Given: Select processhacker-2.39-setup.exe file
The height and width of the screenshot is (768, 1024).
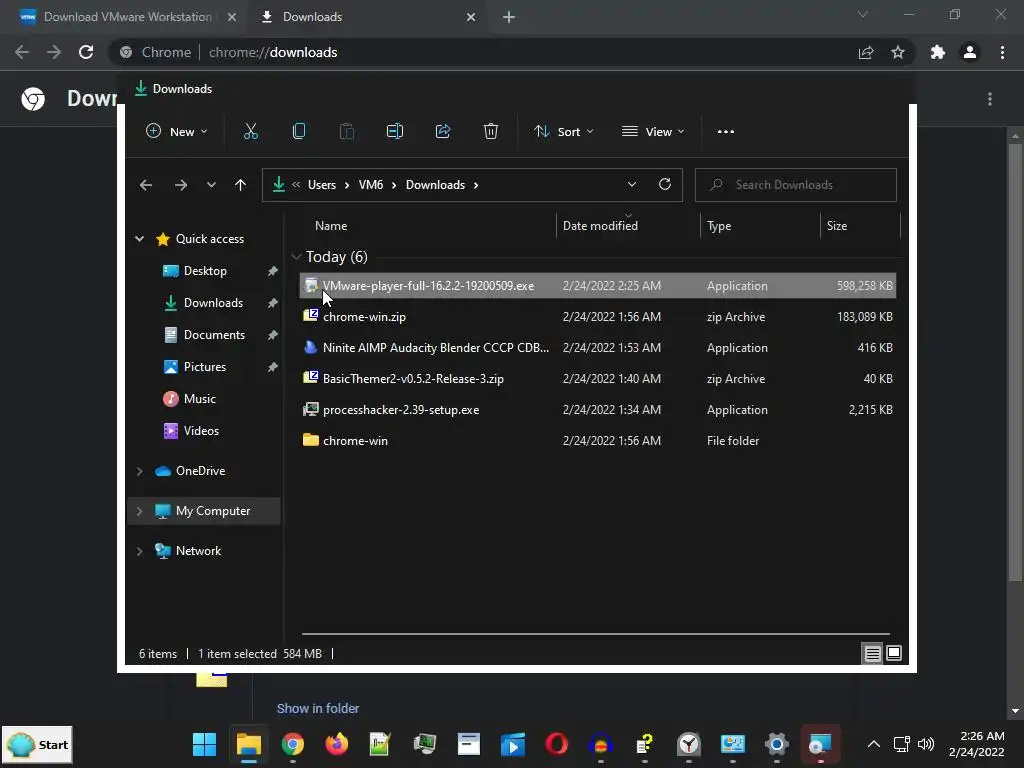Looking at the screenshot, I should [x=598, y=410].
